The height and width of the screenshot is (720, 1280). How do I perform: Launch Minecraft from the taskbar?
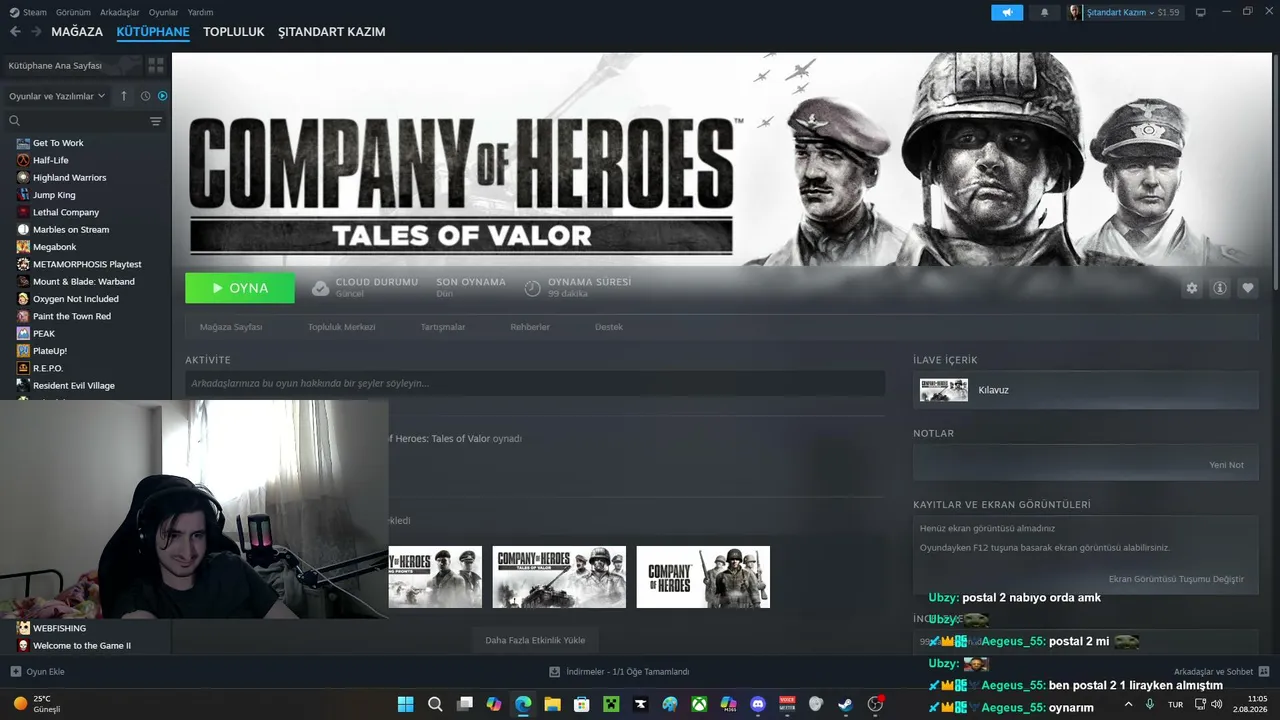[611, 704]
